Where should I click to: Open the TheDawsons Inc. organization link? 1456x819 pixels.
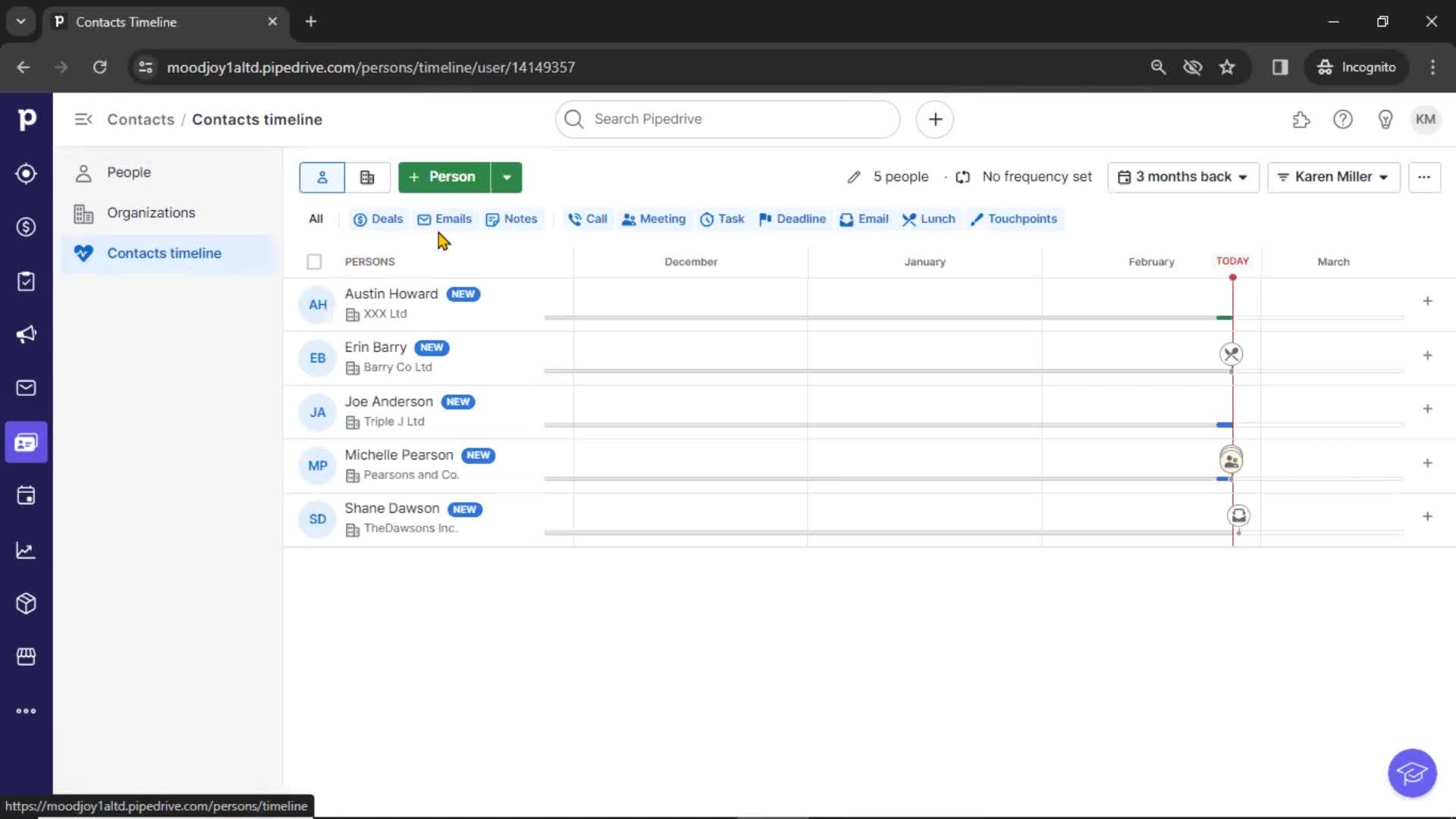[x=410, y=529]
